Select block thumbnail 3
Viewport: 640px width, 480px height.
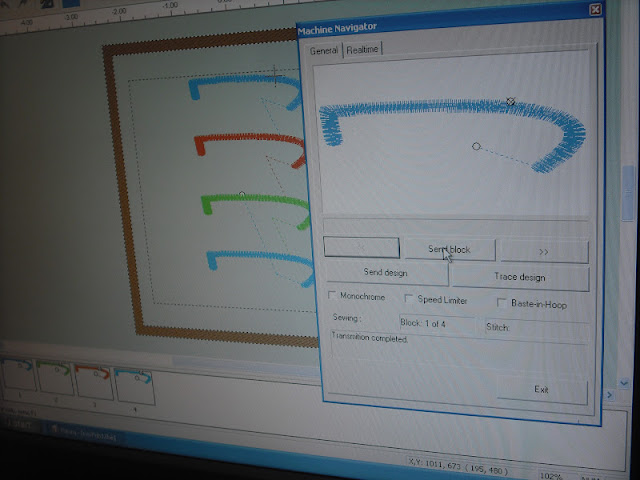pos(93,382)
